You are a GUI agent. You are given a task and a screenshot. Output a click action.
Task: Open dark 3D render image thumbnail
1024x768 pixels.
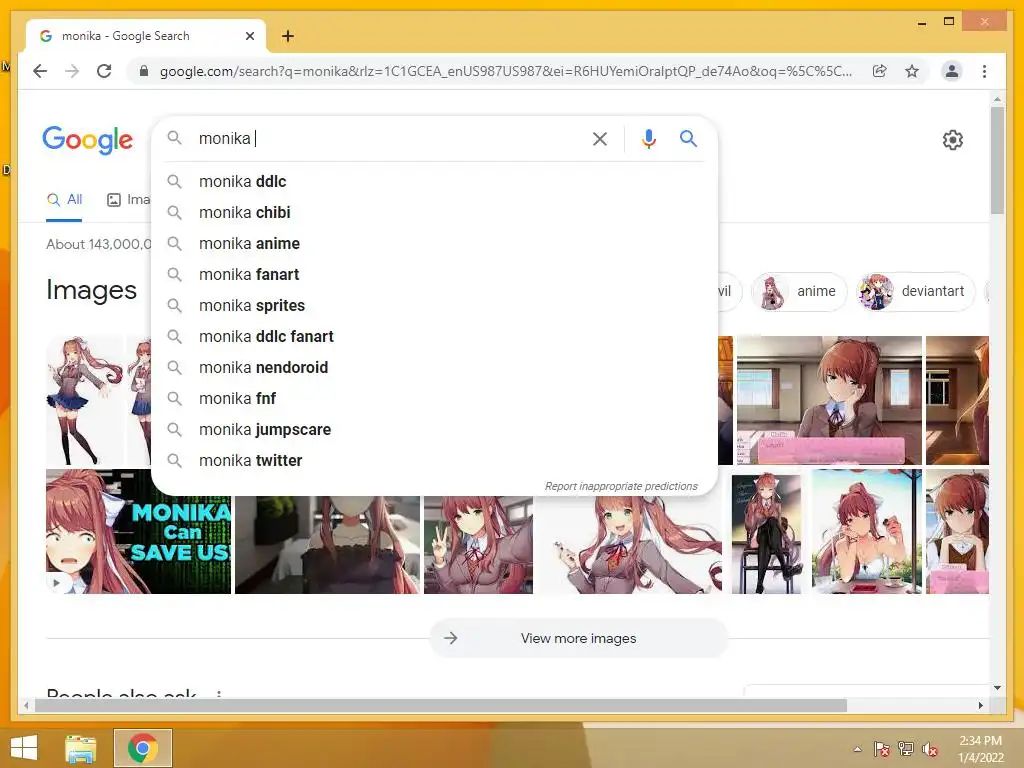[x=327, y=545]
